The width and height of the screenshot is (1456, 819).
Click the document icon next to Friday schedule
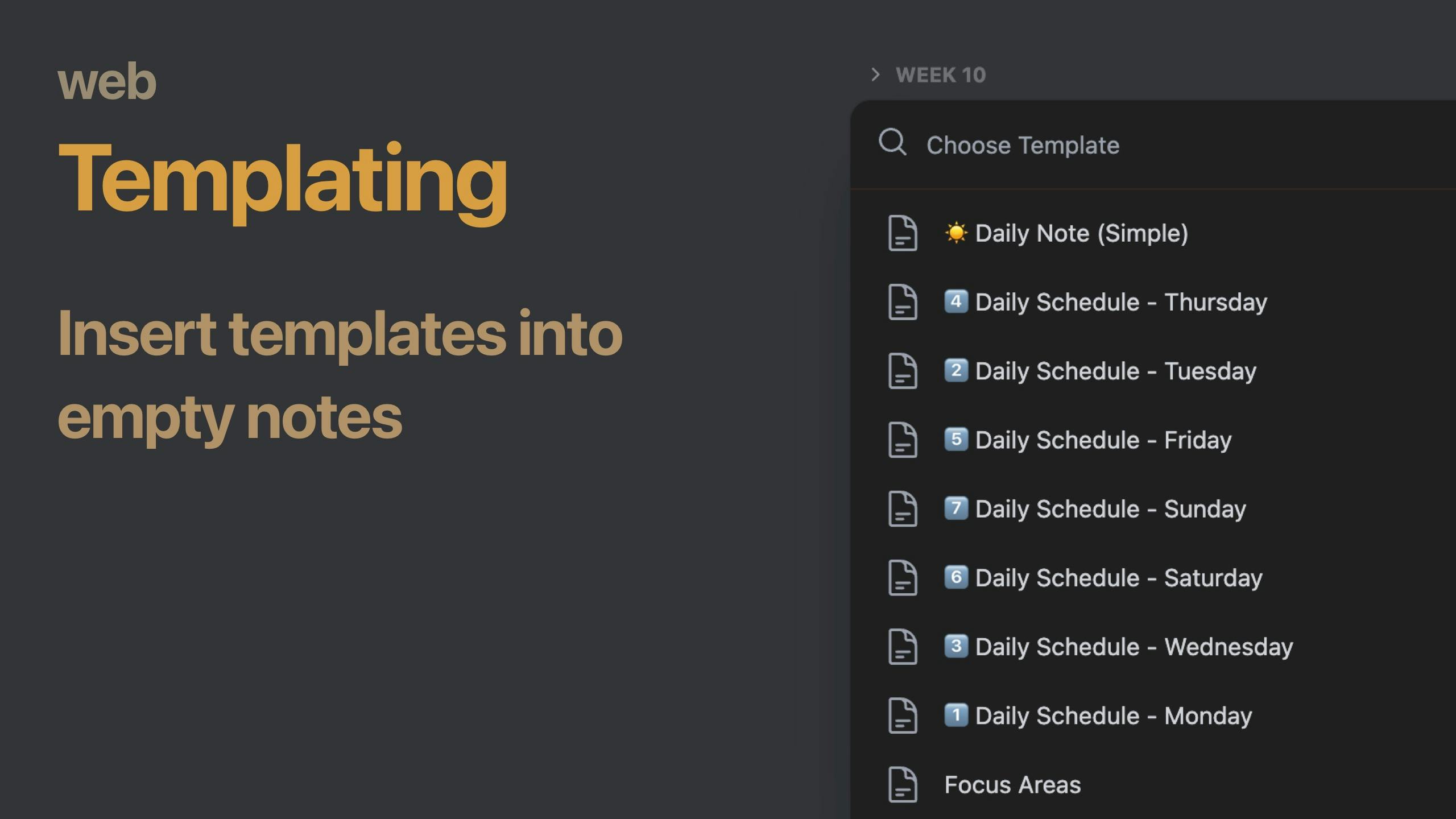click(x=903, y=440)
